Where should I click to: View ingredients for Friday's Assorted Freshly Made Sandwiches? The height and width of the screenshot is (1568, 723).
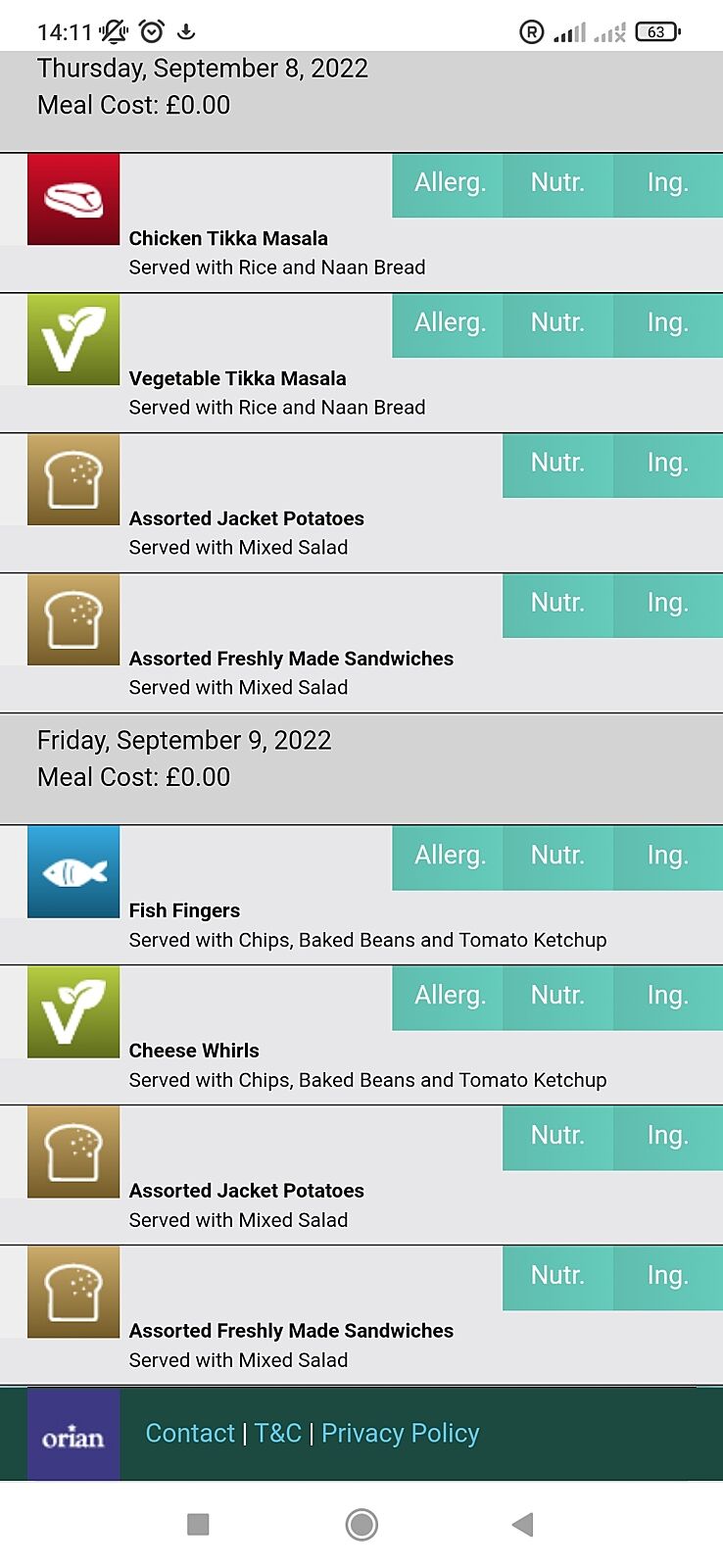[667, 1276]
